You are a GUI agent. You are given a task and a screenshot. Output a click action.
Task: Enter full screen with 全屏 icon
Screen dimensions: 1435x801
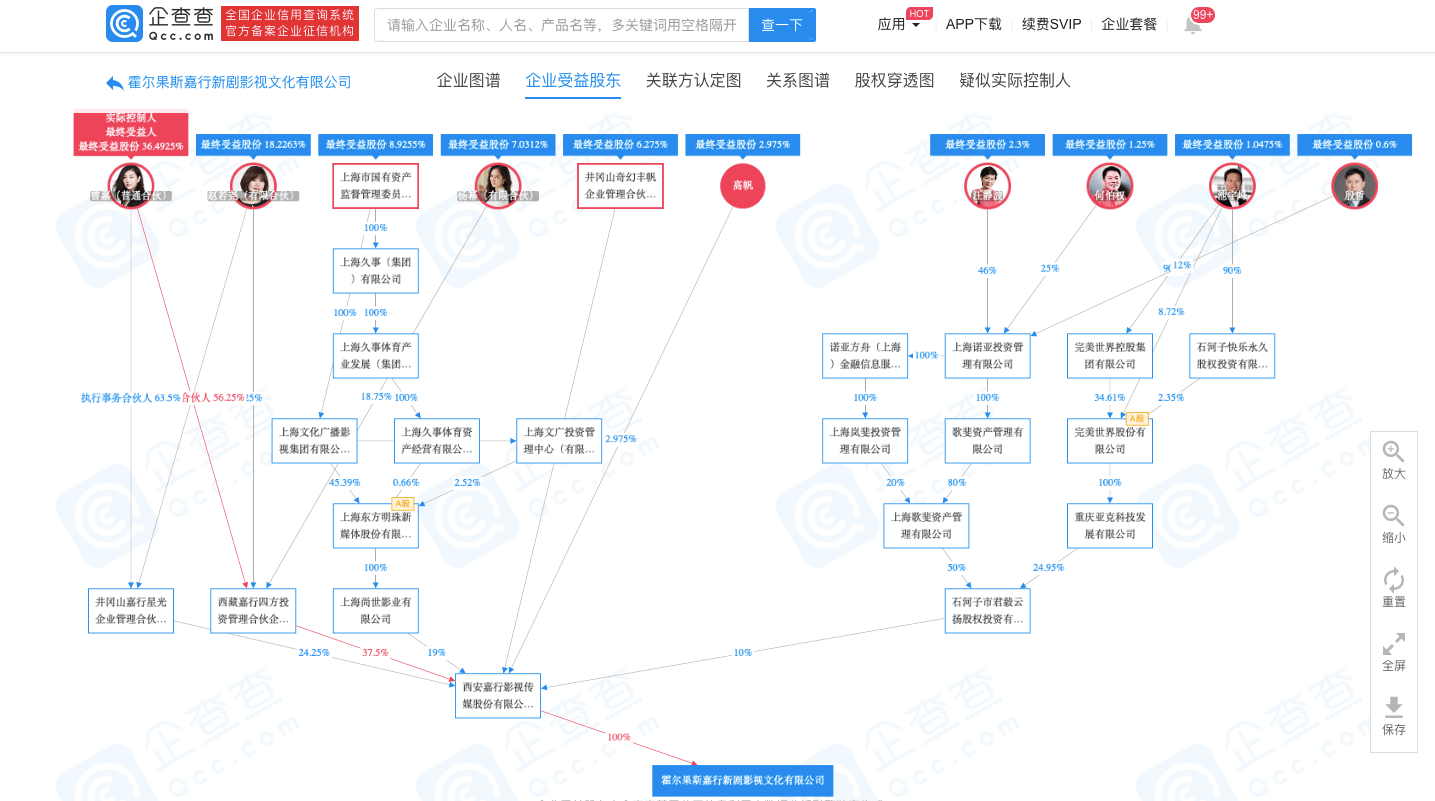tap(1393, 643)
